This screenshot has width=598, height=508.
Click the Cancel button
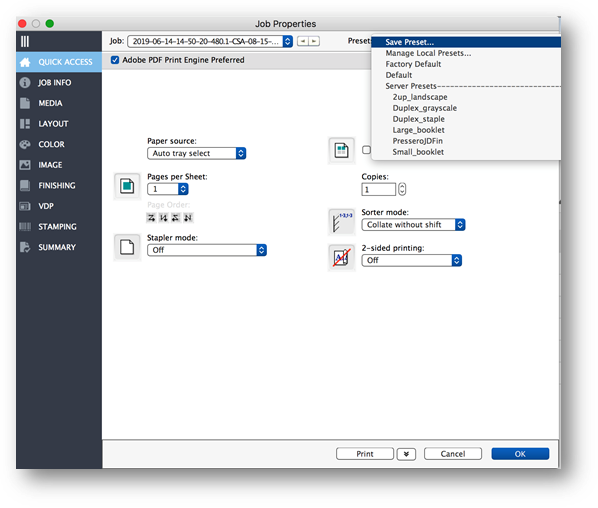pyautogui.click(x=453, y=454)
